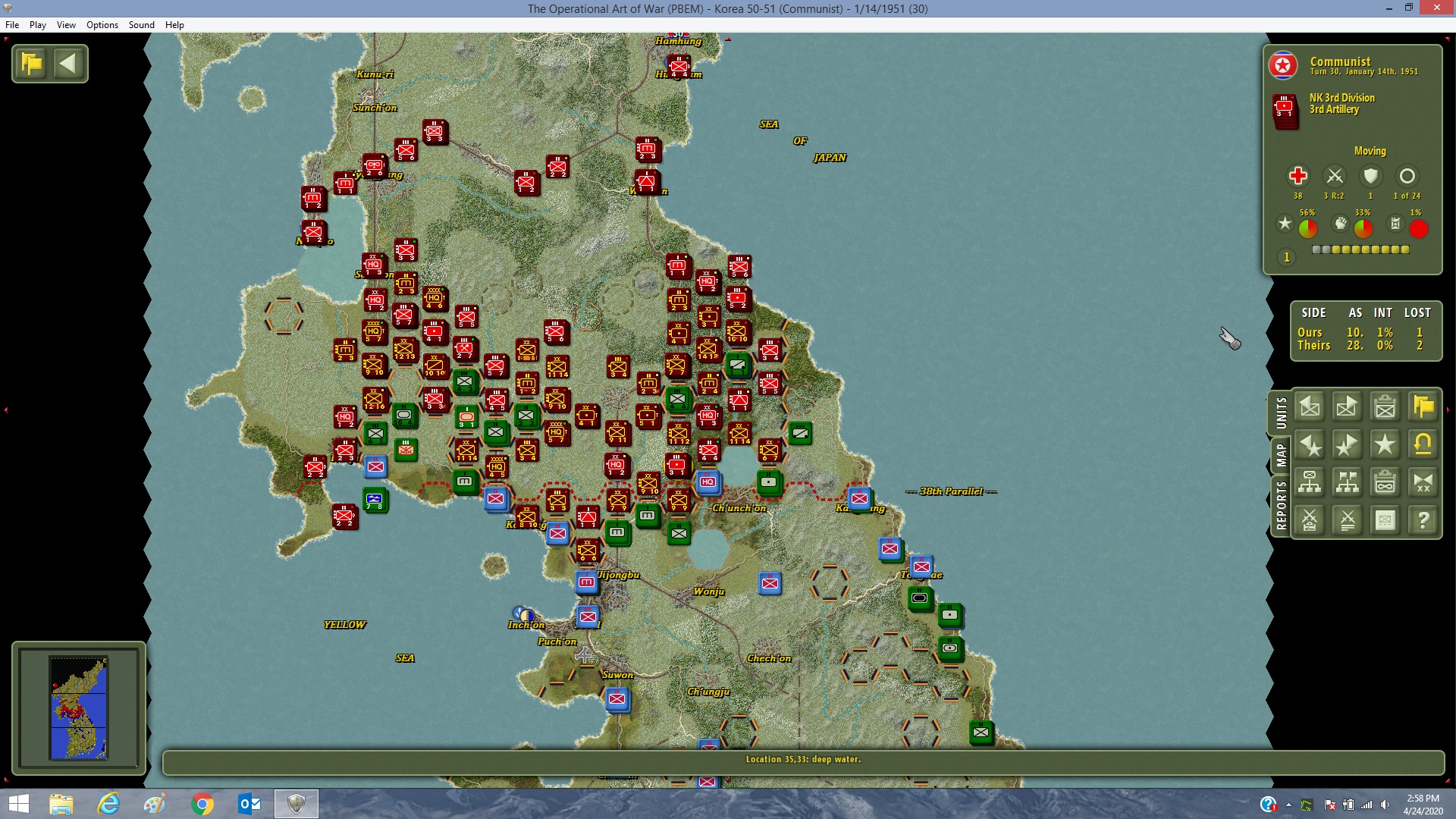
Task: Open the Windows Start menu
Action: pos(18,804)
